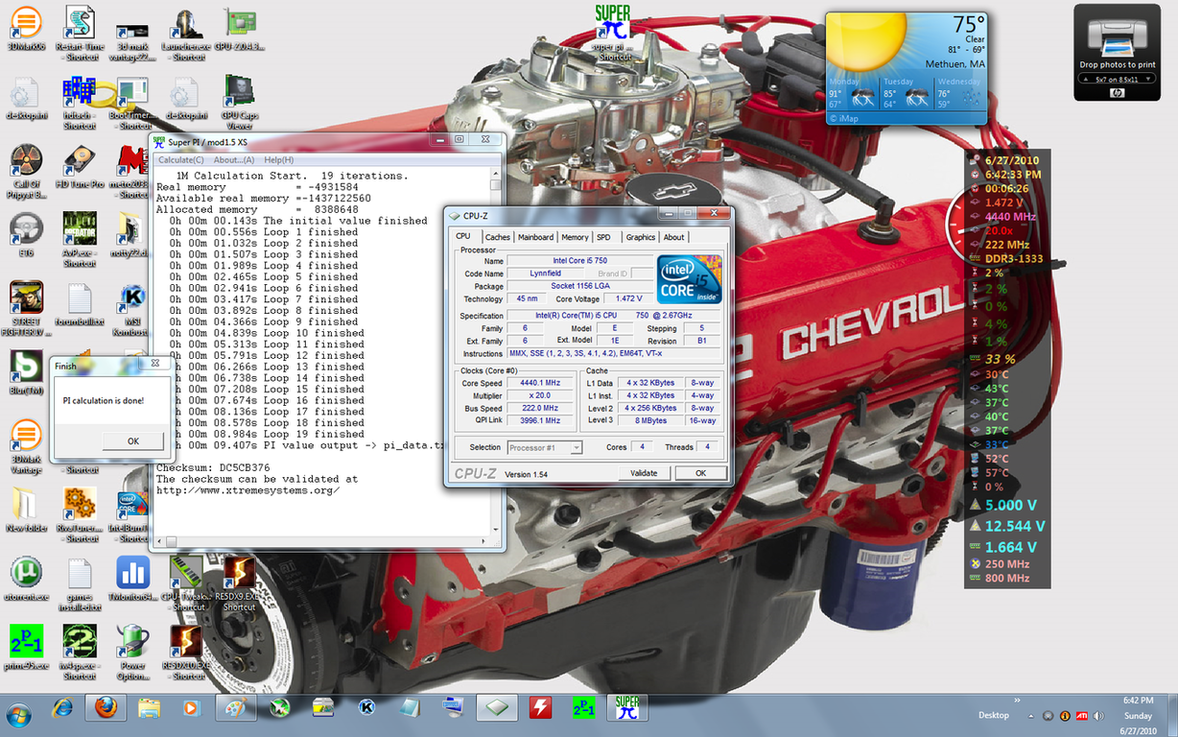Open Windows Explorer folder in taskbar
1178x737 pixels.
(149, 708)
